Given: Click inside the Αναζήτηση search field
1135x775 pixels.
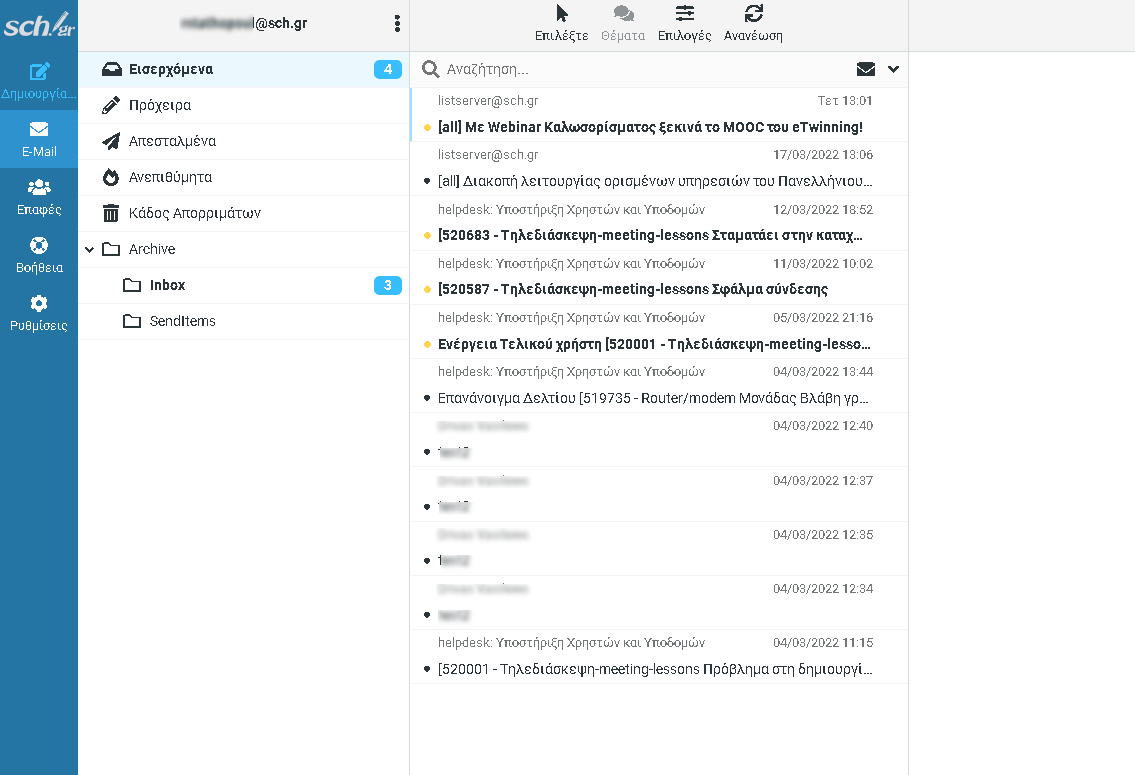Looking at the screenshot, I should pyautogui.click(x=600, y=69).
